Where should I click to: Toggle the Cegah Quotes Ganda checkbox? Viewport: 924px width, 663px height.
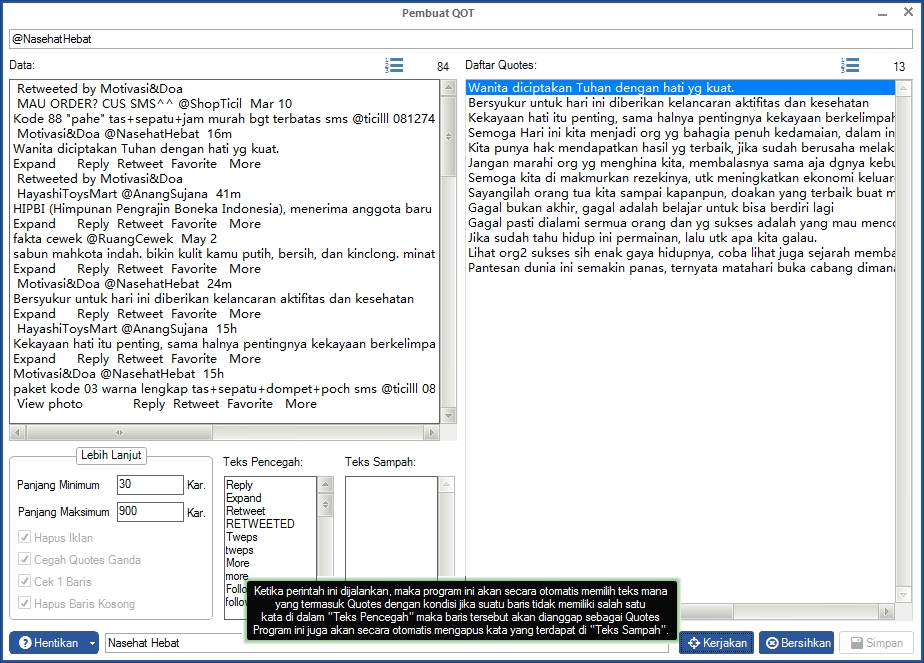24,559
